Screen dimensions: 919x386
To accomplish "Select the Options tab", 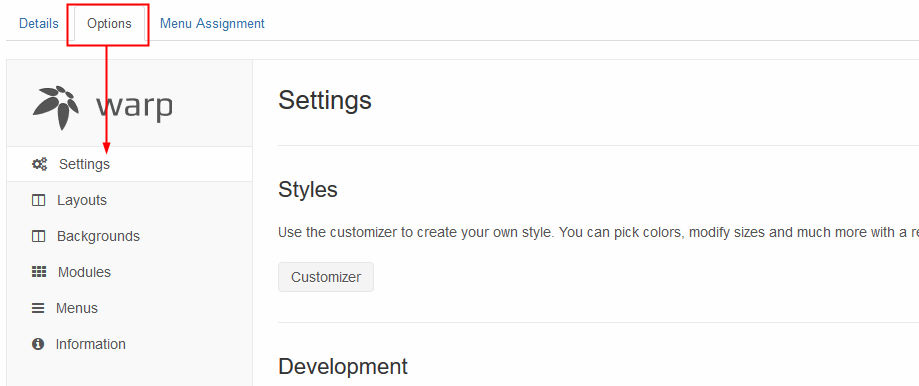I will [x=109, y=23].
